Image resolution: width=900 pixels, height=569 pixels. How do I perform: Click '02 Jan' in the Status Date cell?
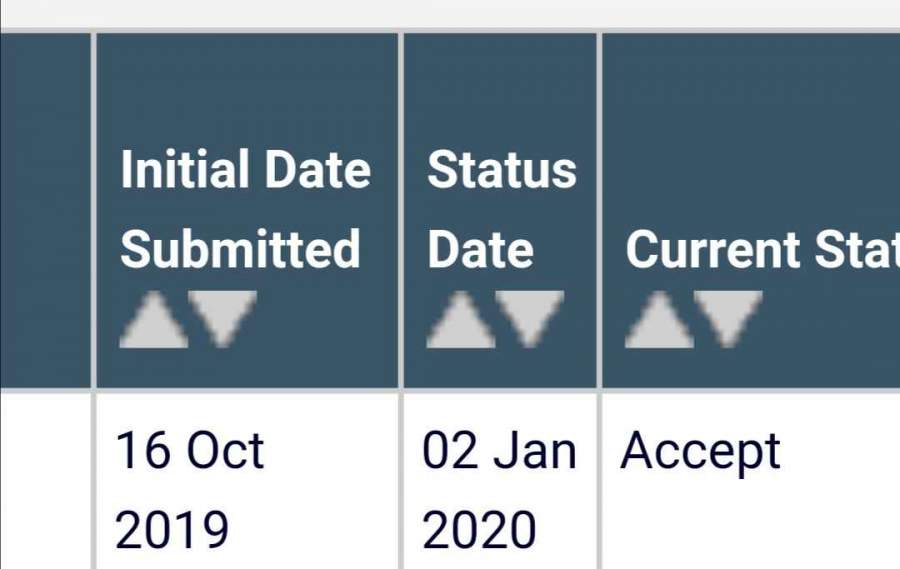point(499,451)
